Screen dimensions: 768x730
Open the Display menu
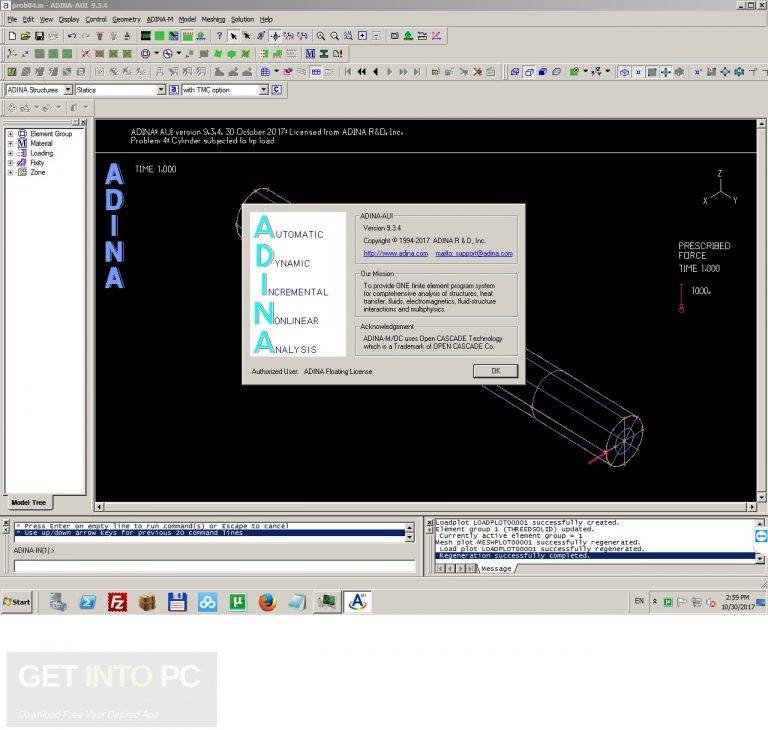coord(69,20)
